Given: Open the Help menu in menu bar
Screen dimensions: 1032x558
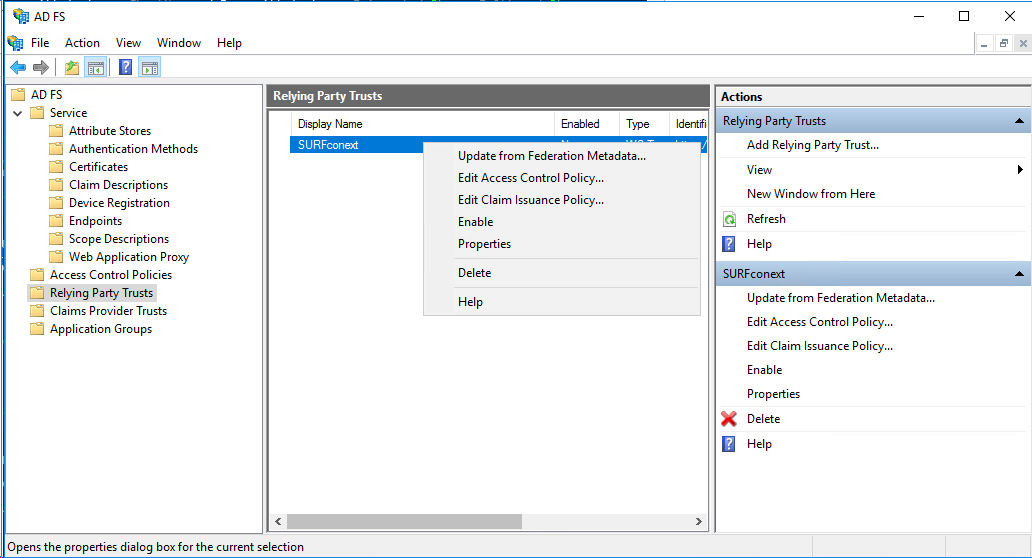Looking at the screenshot, I should click(x=229, y=43).
